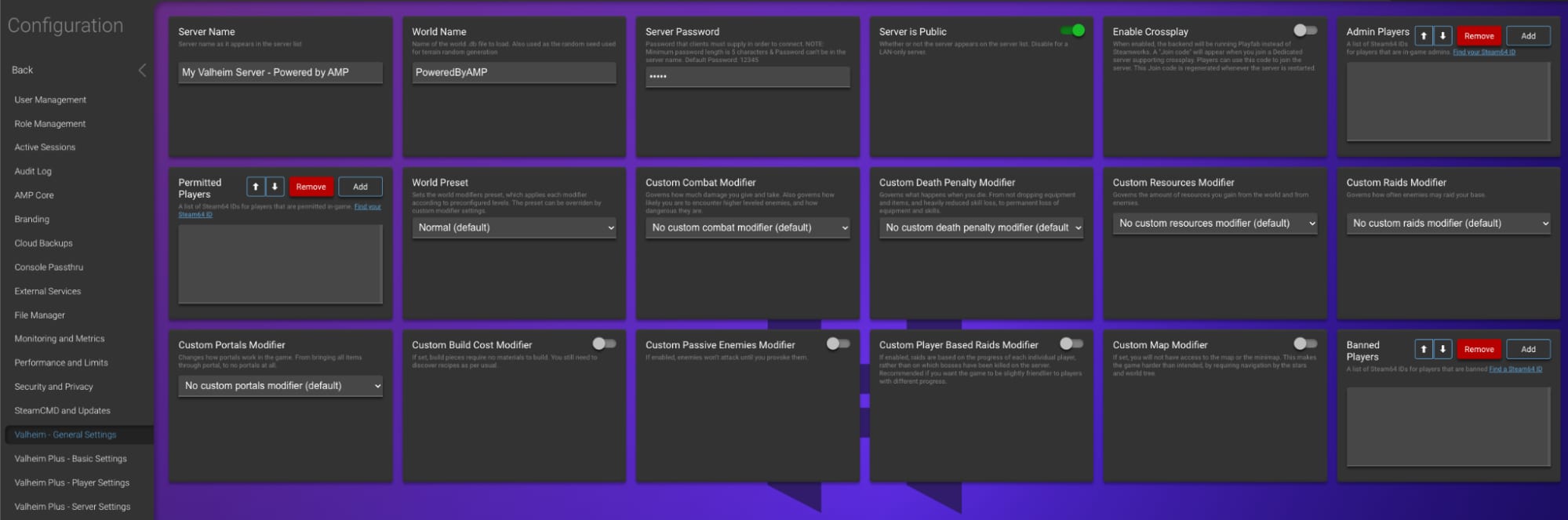Click move-down arrow for Banned Players list
Viewport: 1568px width, 520px height.
pos(1442,349)
